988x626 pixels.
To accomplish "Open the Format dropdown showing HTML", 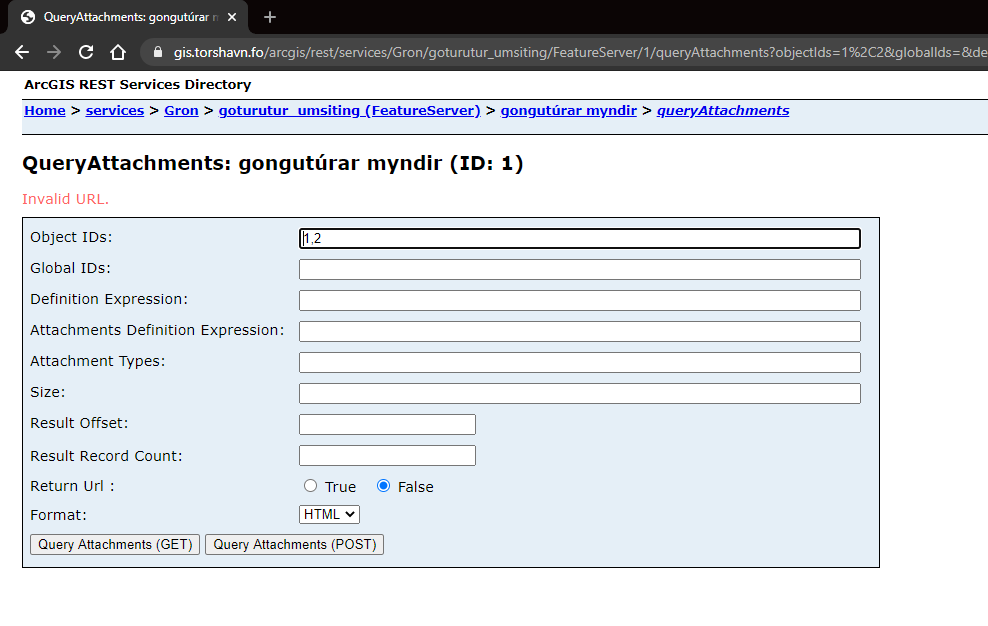I will click(329, 514).
